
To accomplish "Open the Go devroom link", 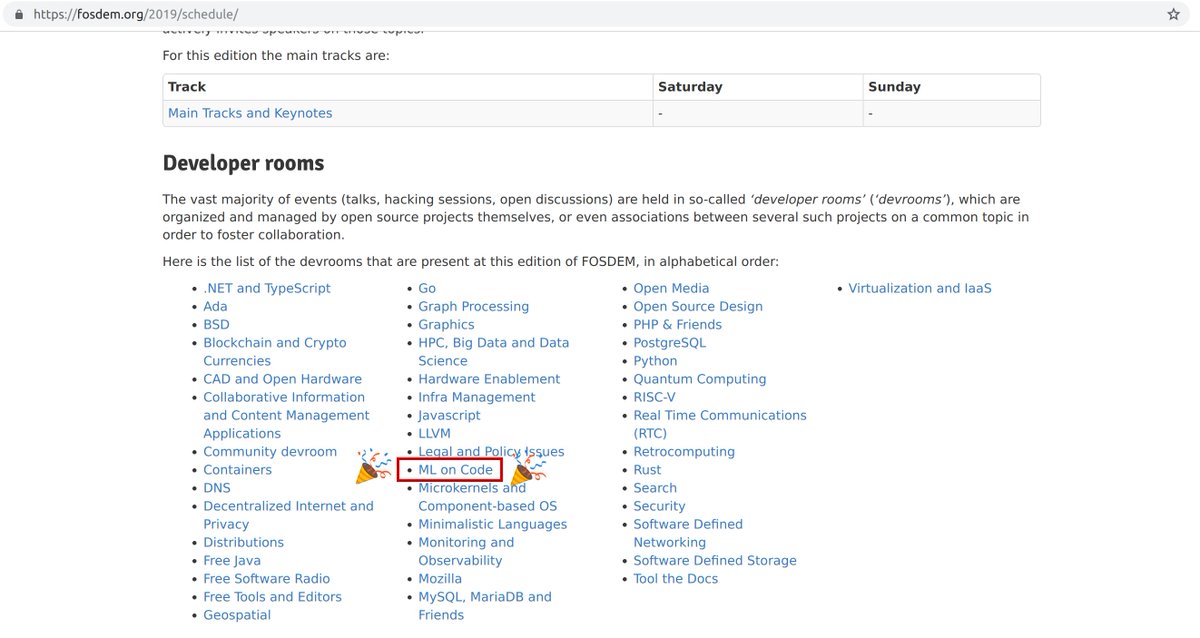I will (427, 288).
